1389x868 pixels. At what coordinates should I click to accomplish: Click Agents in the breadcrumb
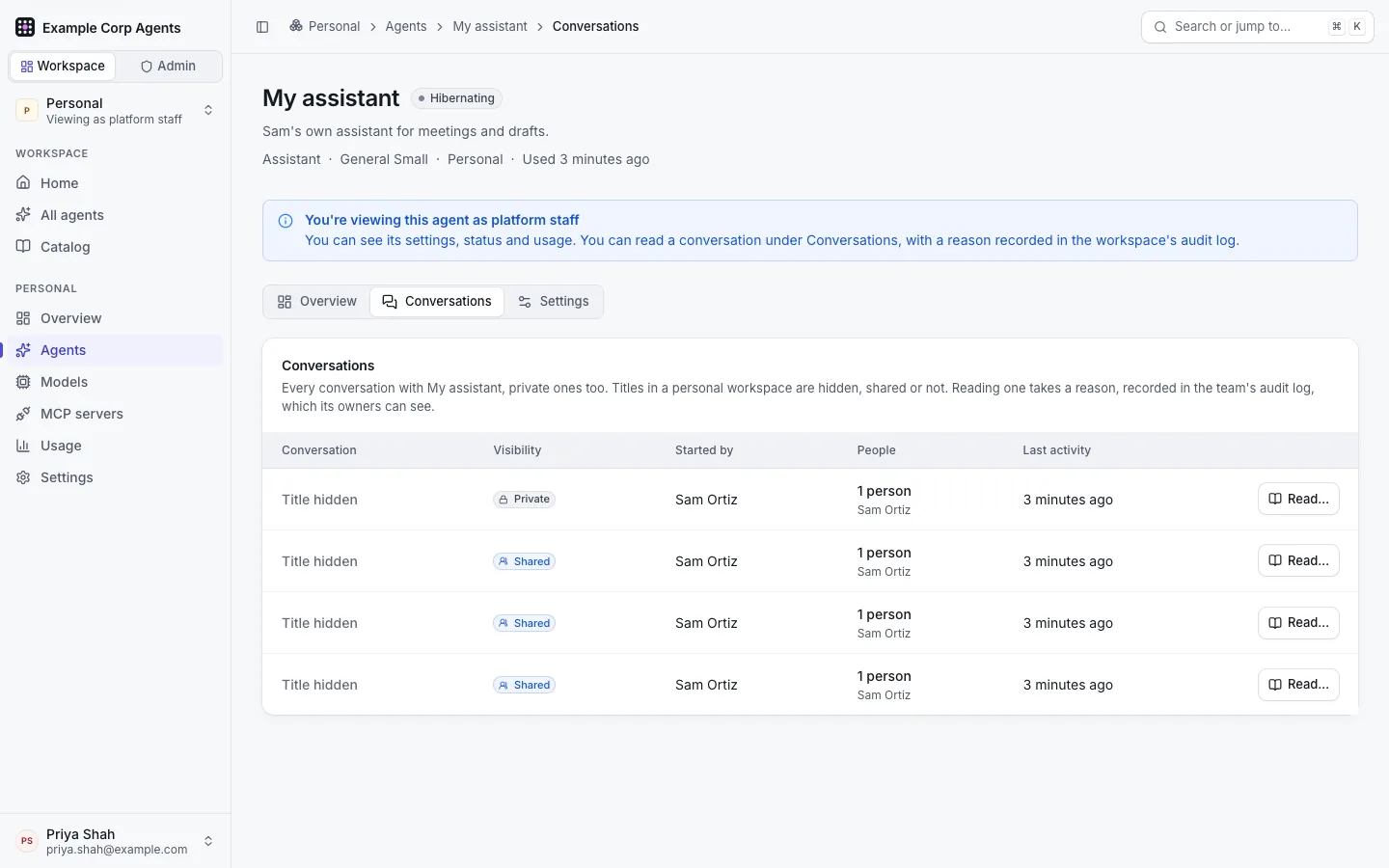(406, 27)
